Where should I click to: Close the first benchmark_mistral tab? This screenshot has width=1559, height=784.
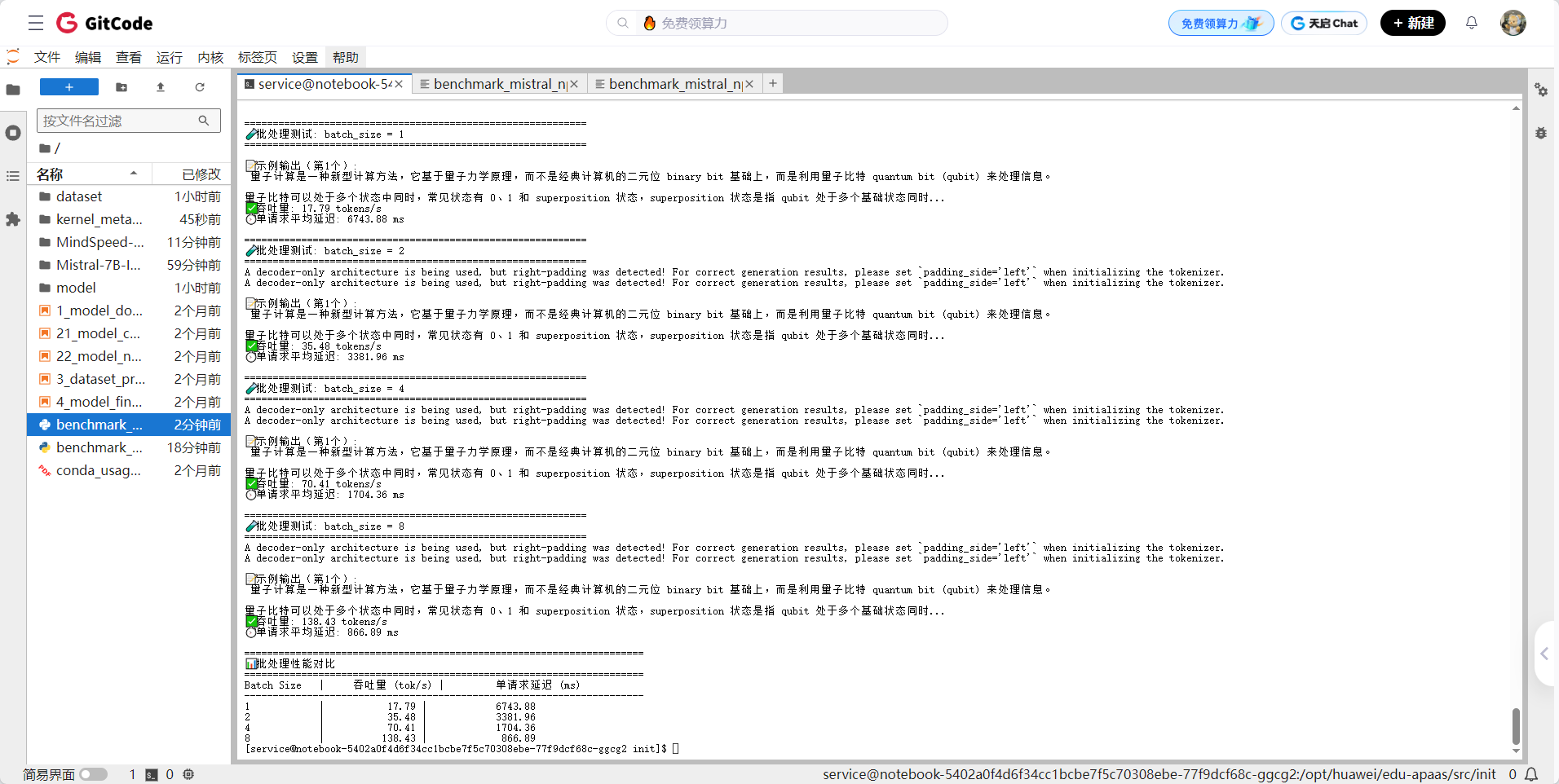[574, 84]
